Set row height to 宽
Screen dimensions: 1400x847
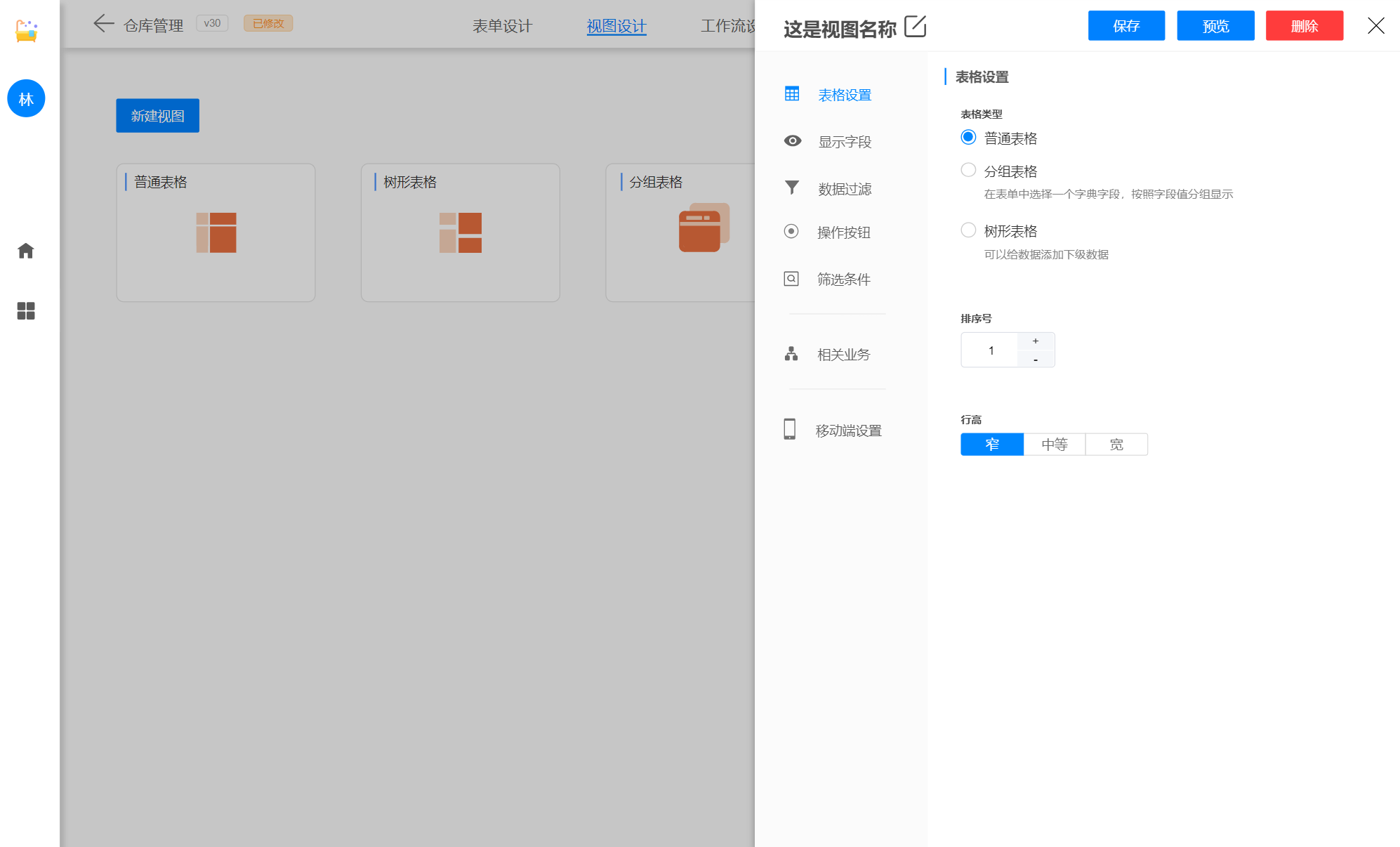tap(1116, 445)
